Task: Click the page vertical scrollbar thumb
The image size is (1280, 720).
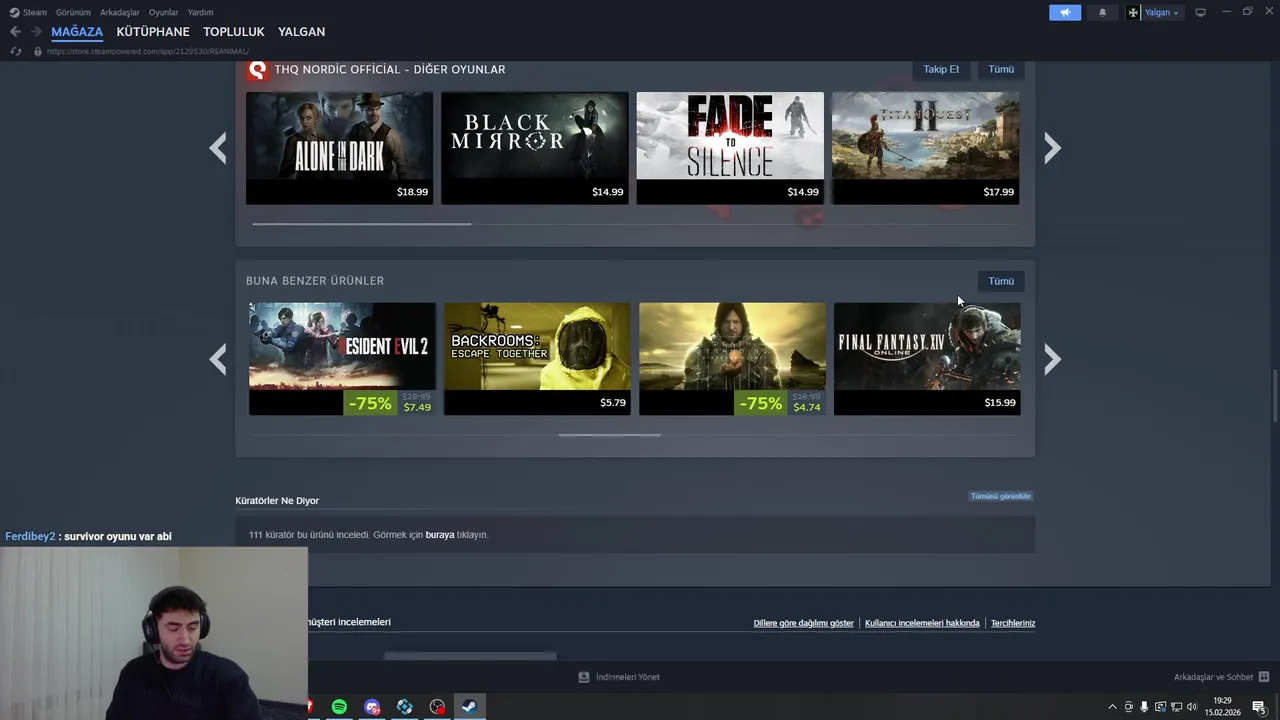Action: [1274, 397]
